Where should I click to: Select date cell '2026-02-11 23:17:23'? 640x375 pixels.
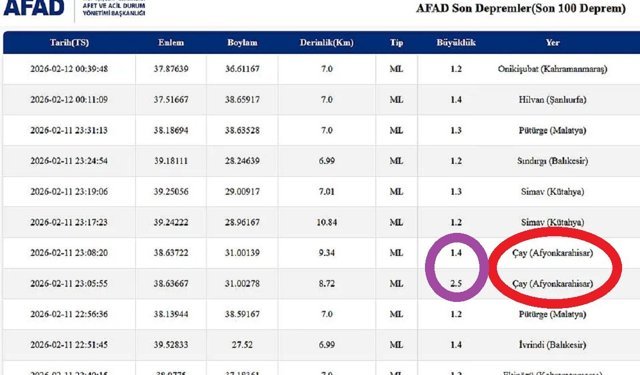(69, 222)
